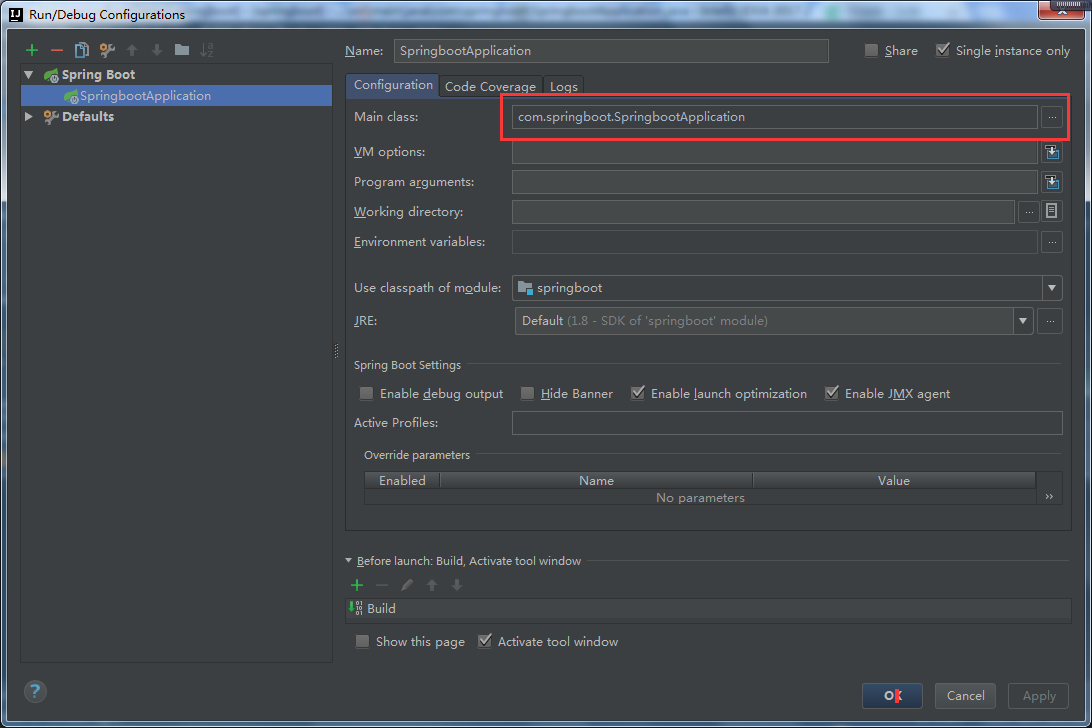The image size is (1092, 728).
Task: Switch to the Configuration tab
Action: (x=393, y=85)
